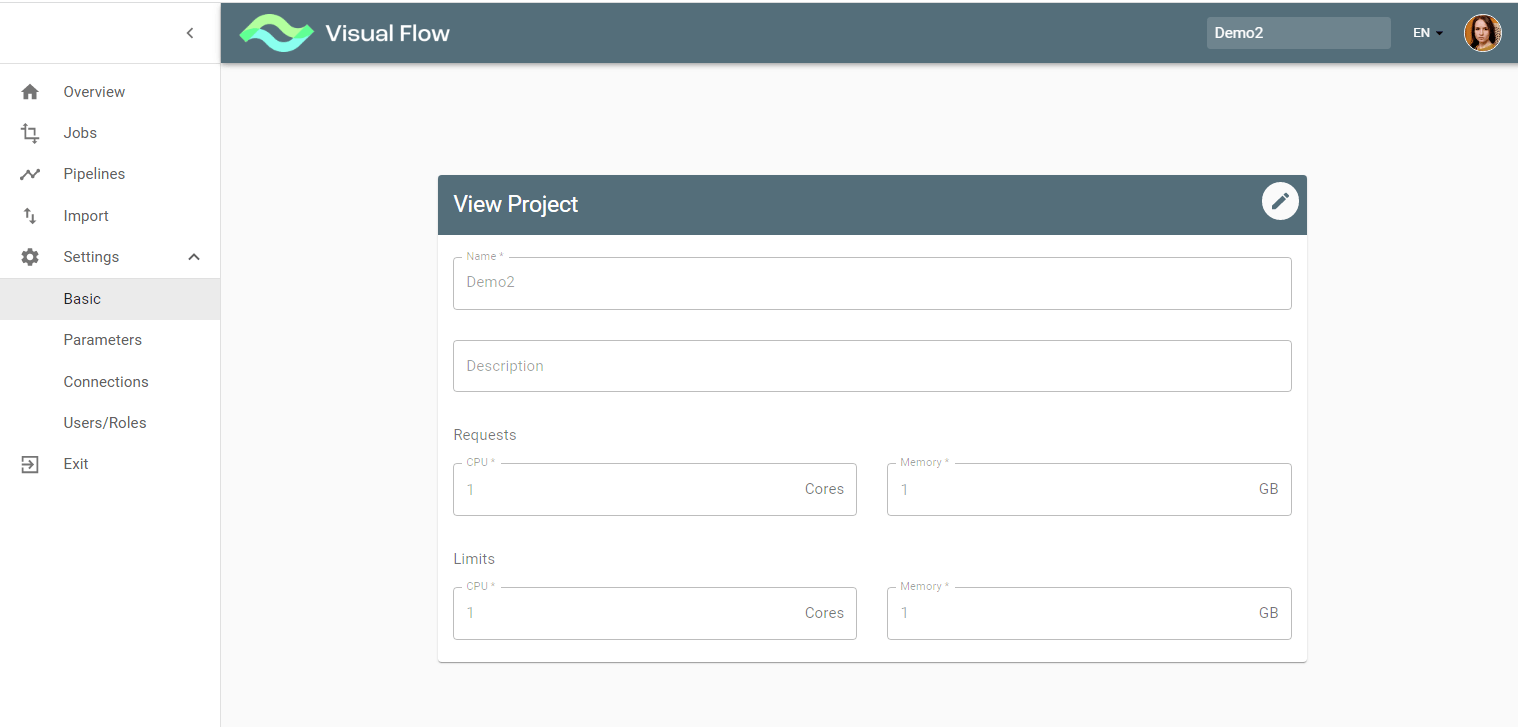Collapse the Settings submenu chevron

[194, 257]
